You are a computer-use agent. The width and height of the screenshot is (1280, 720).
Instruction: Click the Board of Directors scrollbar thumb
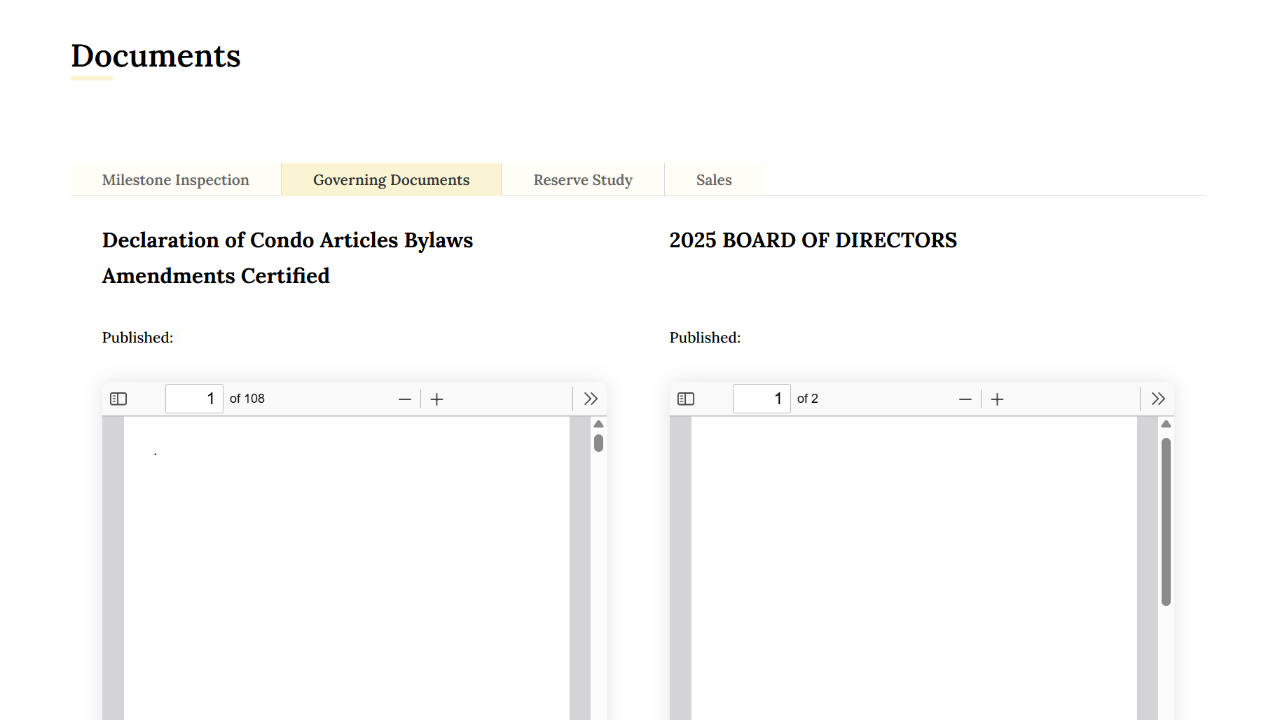[x=1166, y=520]
